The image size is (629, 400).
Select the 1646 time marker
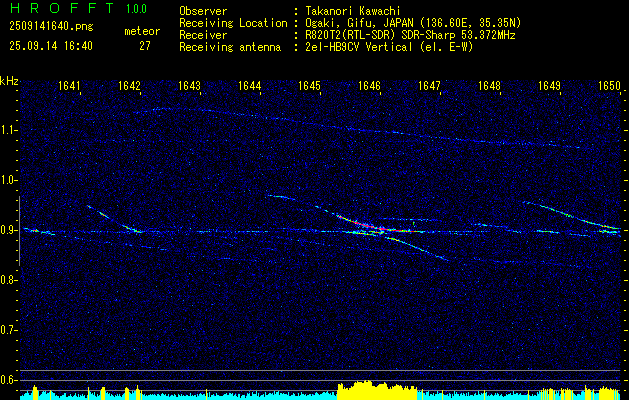coord(370,87)
